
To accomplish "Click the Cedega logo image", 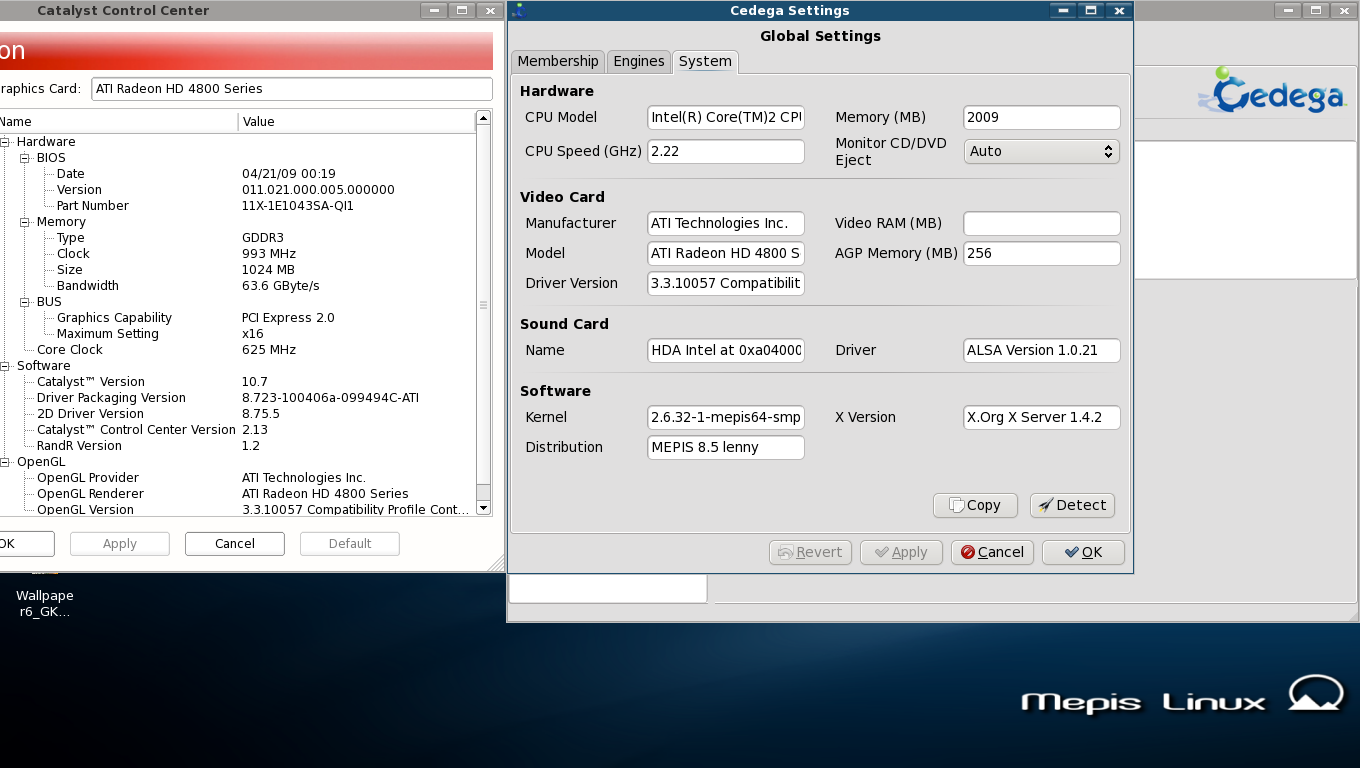I will (1271, 91).
